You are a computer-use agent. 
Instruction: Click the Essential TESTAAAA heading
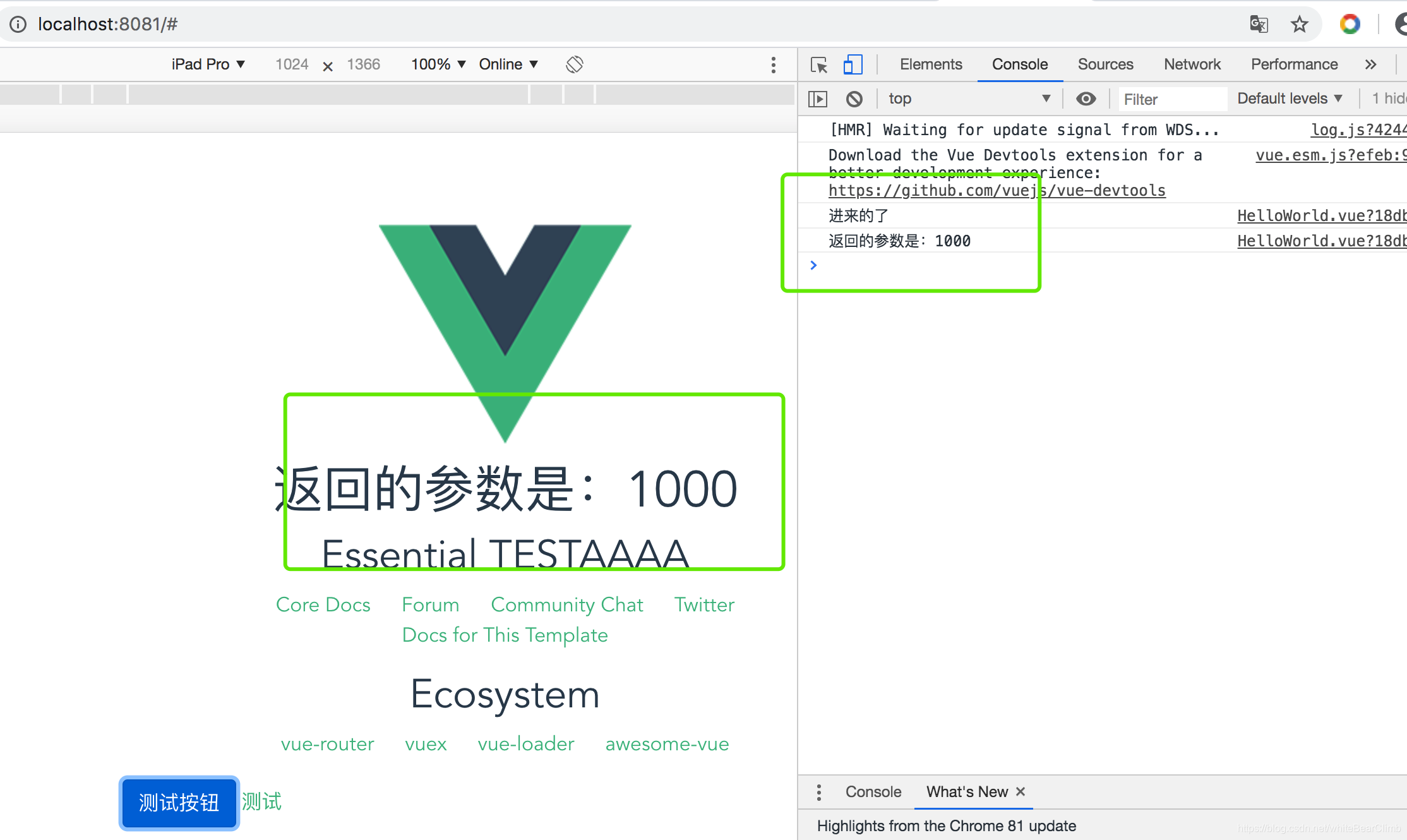[505, 555]
